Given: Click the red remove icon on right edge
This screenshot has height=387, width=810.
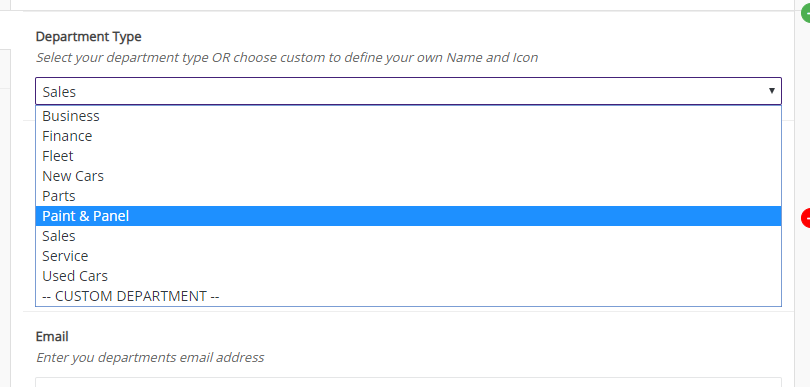Looking at the screenshot, I should click(806, 218).
